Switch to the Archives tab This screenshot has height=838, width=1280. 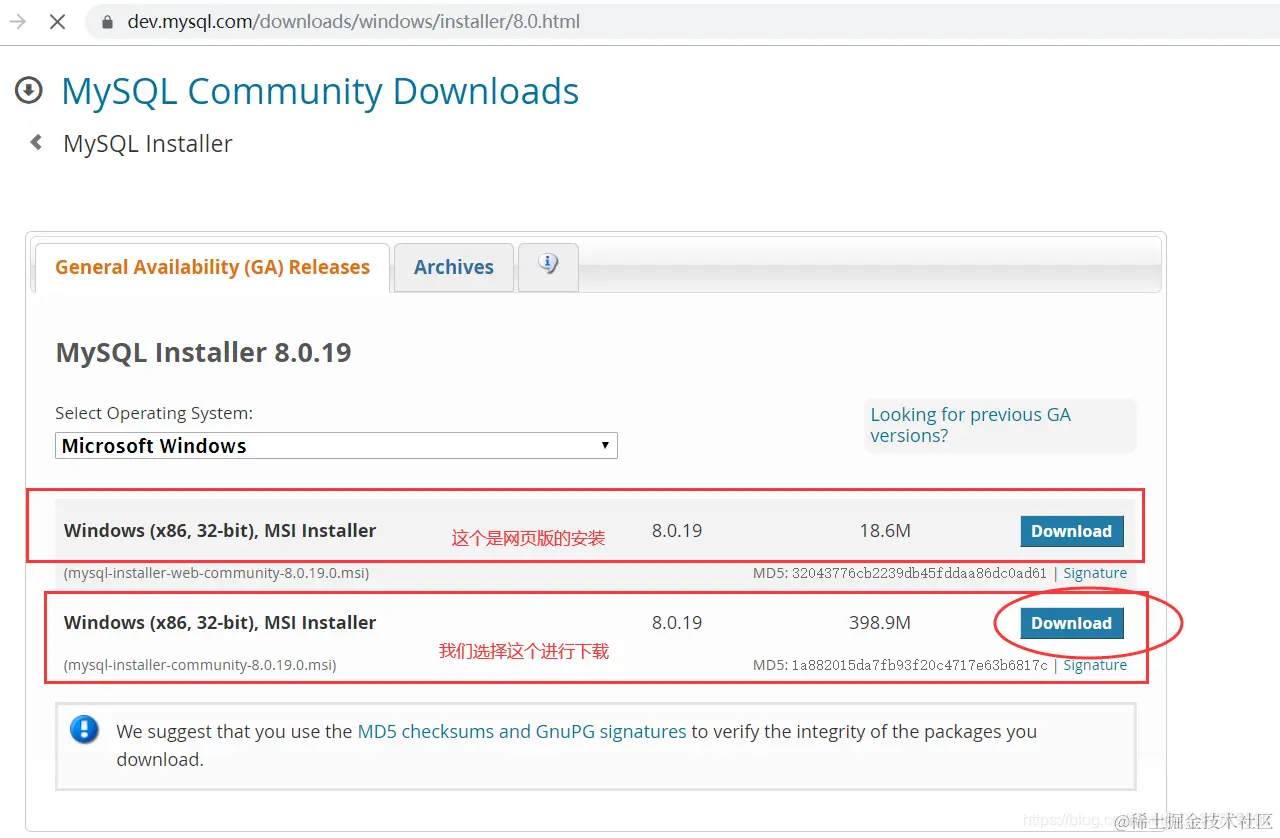pos(454,267)
